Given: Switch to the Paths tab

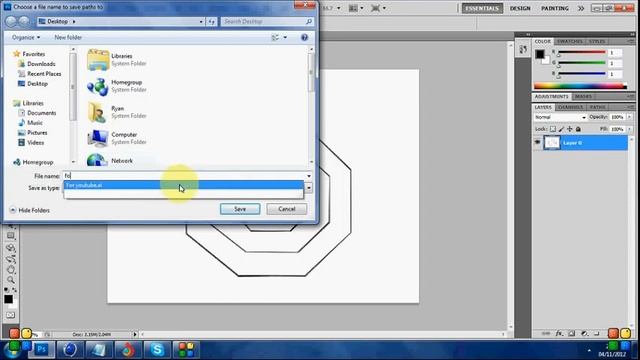Looking at the screenshot, I should [598, 107].
